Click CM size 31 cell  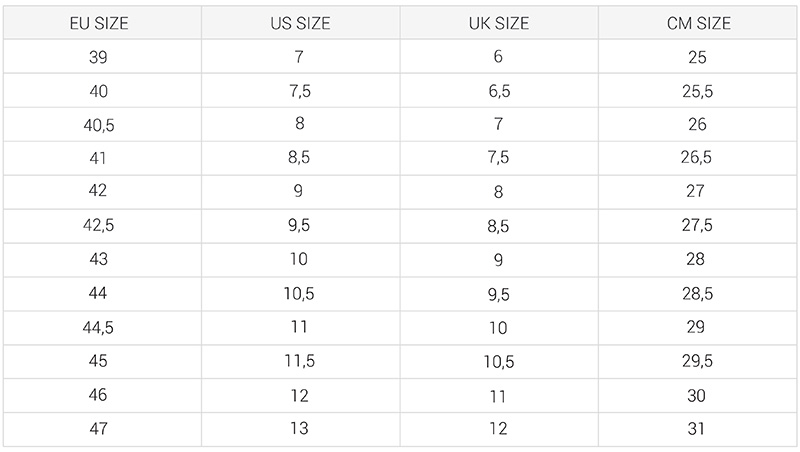(x=698, y=429)
